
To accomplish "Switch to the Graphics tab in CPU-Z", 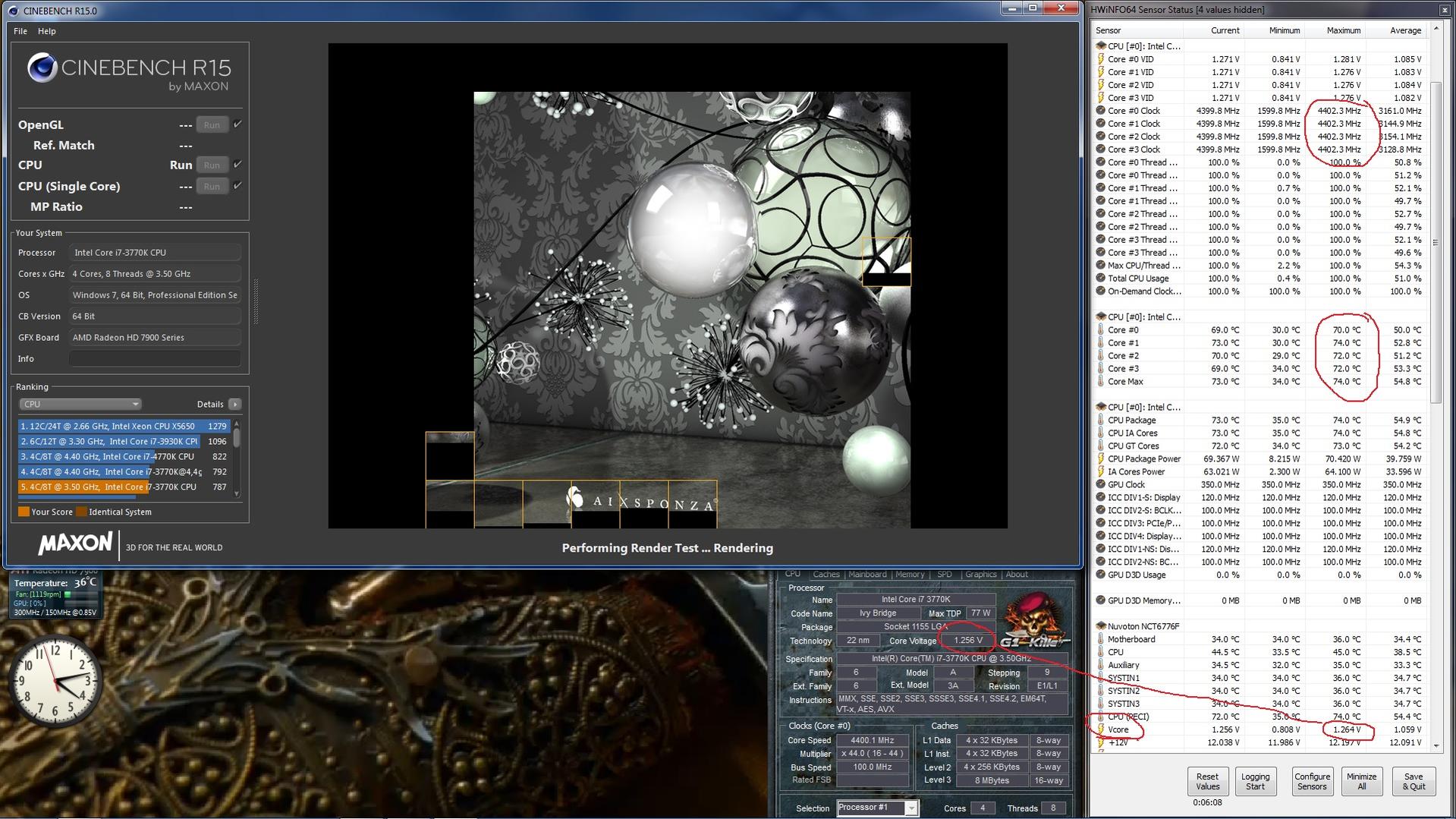I will tap(981, 575).
